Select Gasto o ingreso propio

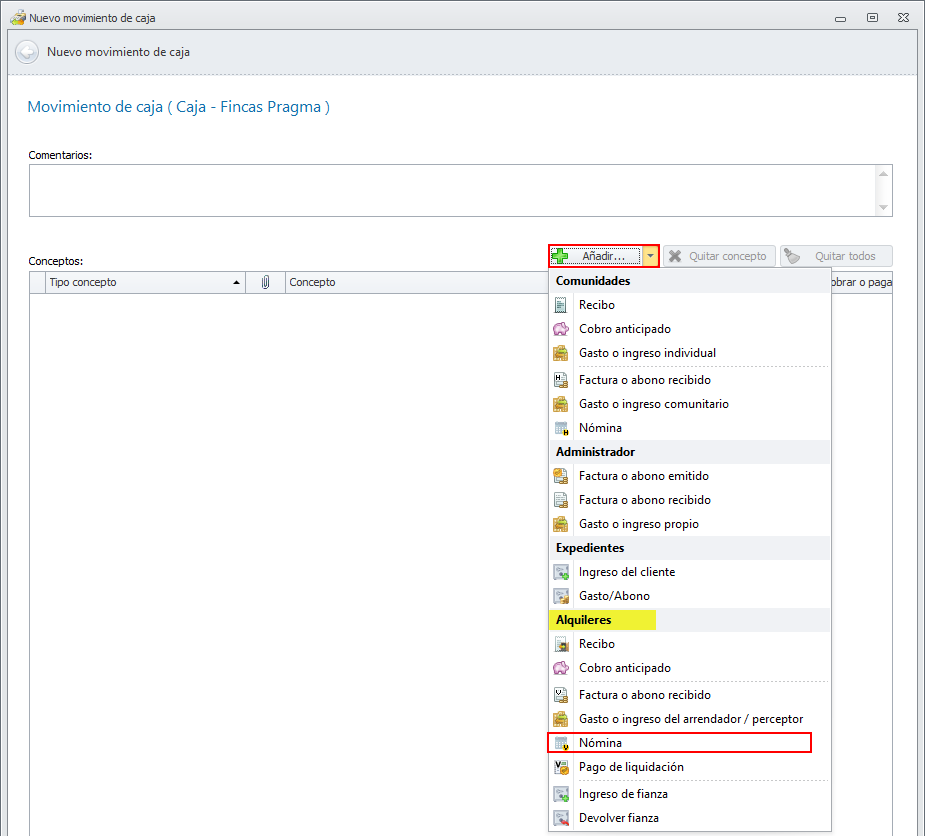(x=690, y=524)
